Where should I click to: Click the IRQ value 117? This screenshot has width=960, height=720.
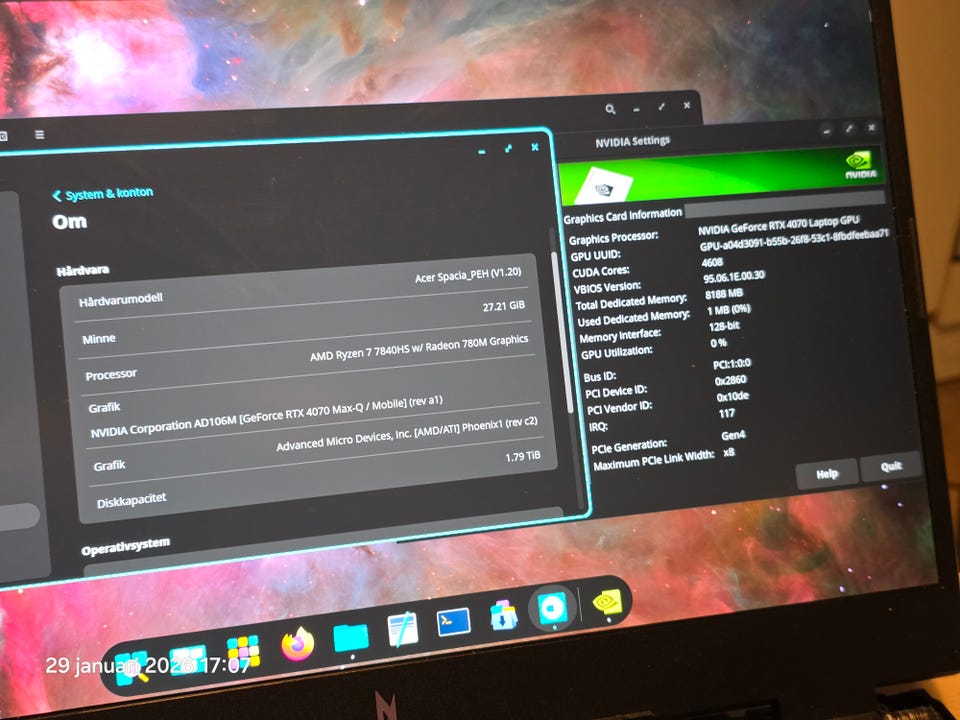(727, 413)
